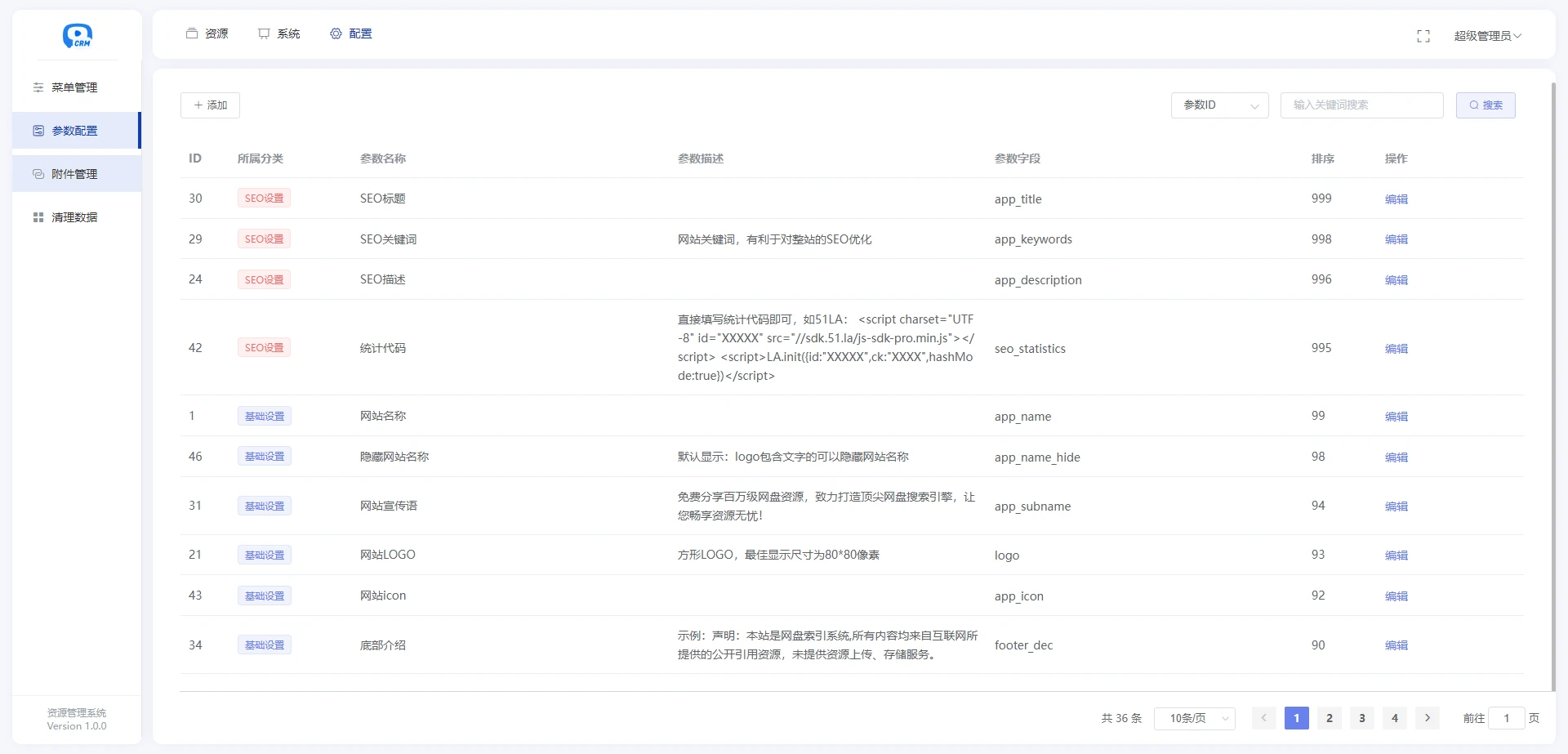Screen dimensions: 1568x754
Task: Click the vertical scrollbar on the right
Action: point(1553,386)
